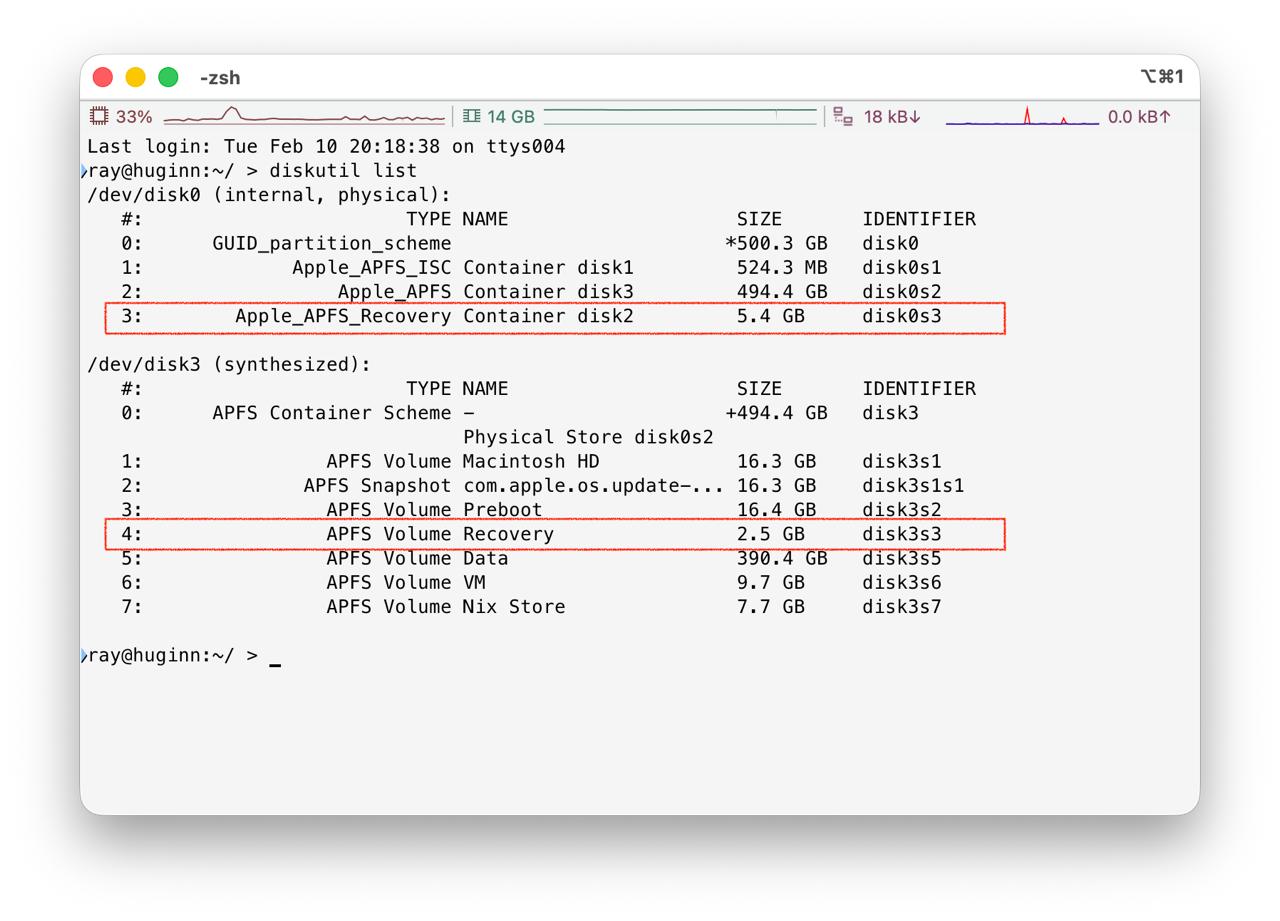This screenshot has width=1280, height=921.
Task: Click the highlighted Apple_APFS_Recovery disk0s3 row
Action: click(555, 318)
